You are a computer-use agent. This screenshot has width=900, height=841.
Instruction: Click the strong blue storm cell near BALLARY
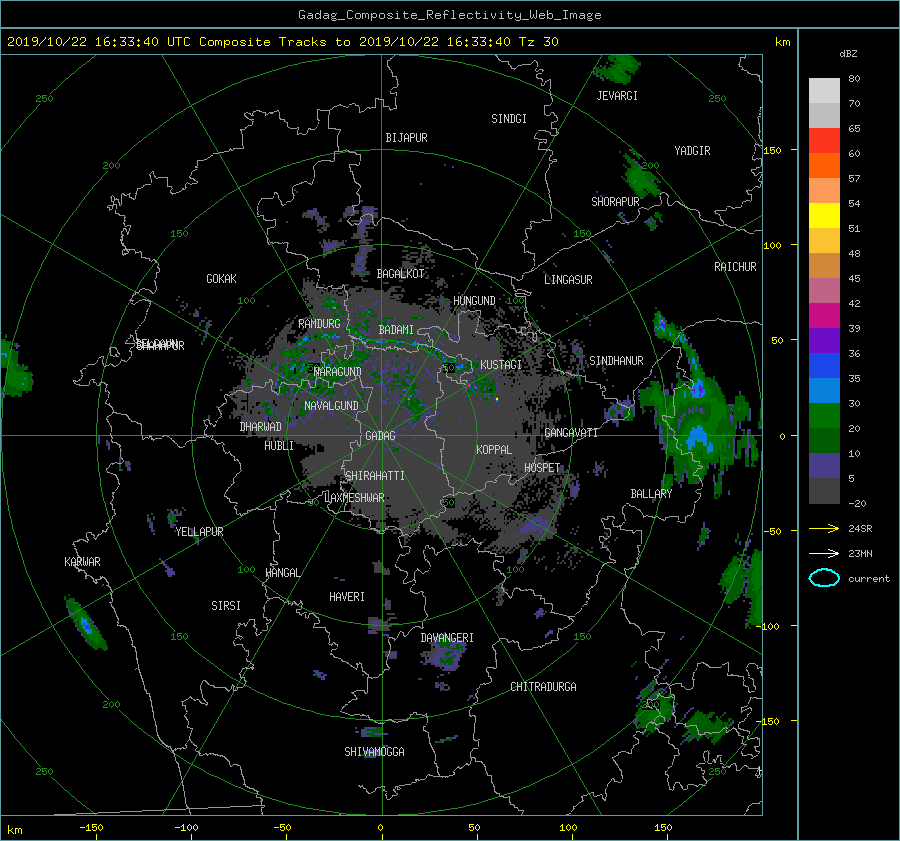pos(697,437)
